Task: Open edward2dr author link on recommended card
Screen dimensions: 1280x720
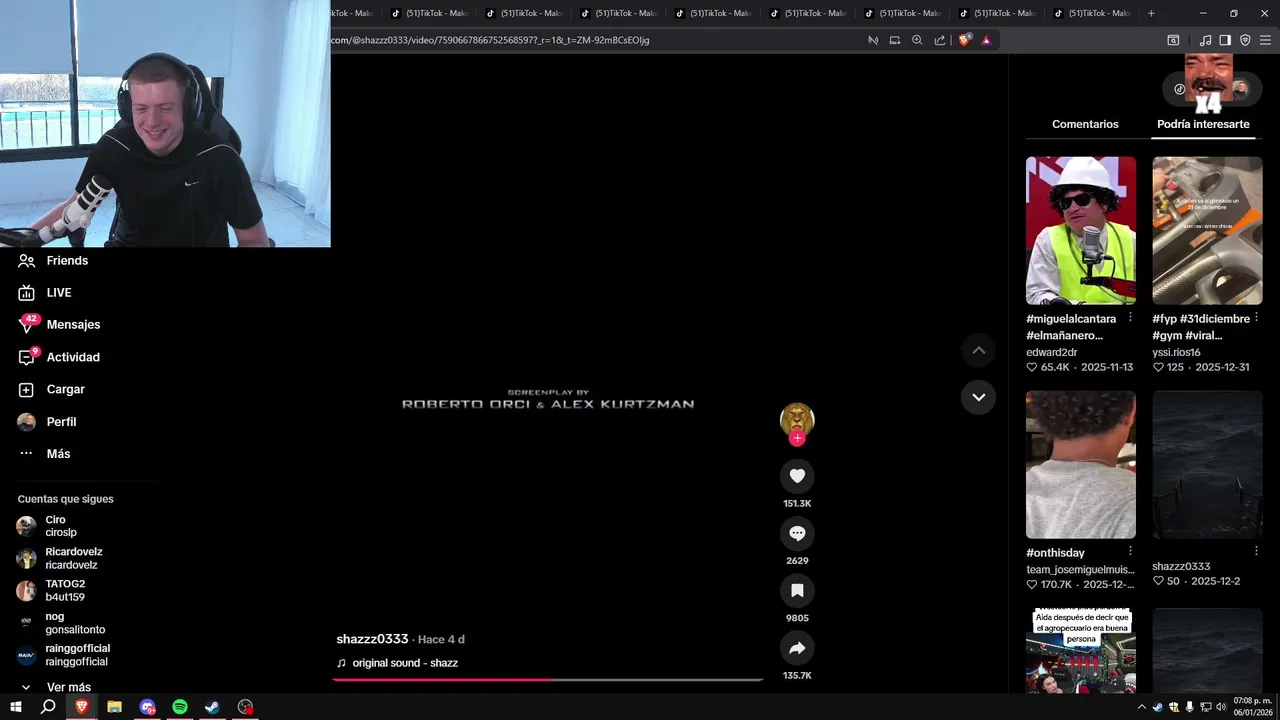Action: coord(1052,352)
